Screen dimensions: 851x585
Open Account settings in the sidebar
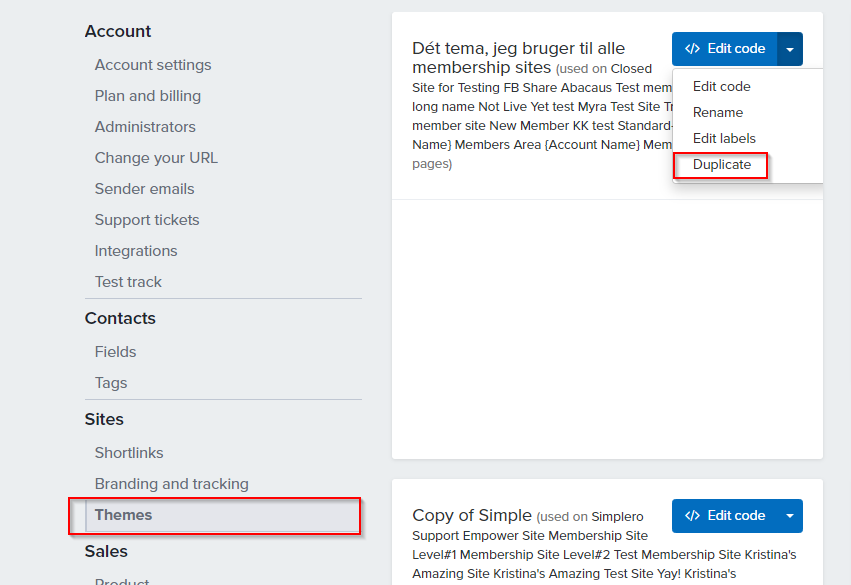153,65
